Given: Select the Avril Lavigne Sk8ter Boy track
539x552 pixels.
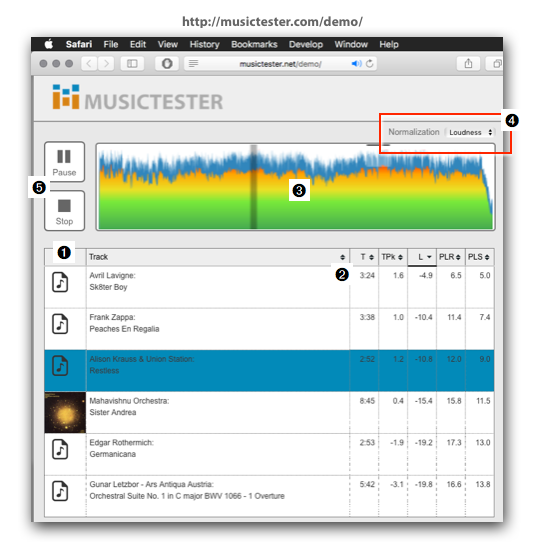Looking at the screenshot, I should [269, 287].
